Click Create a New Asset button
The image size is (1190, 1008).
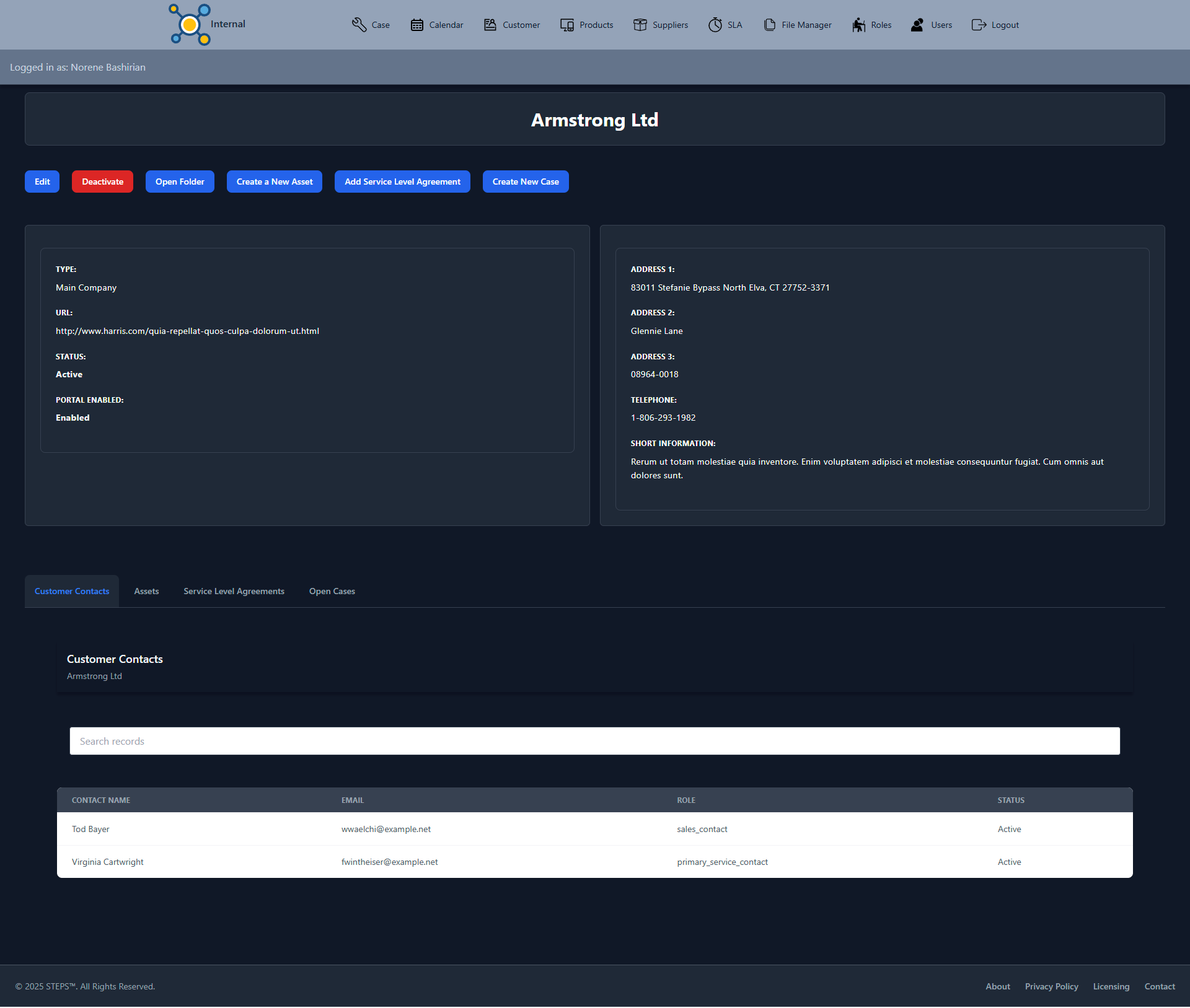coord(275,182)
